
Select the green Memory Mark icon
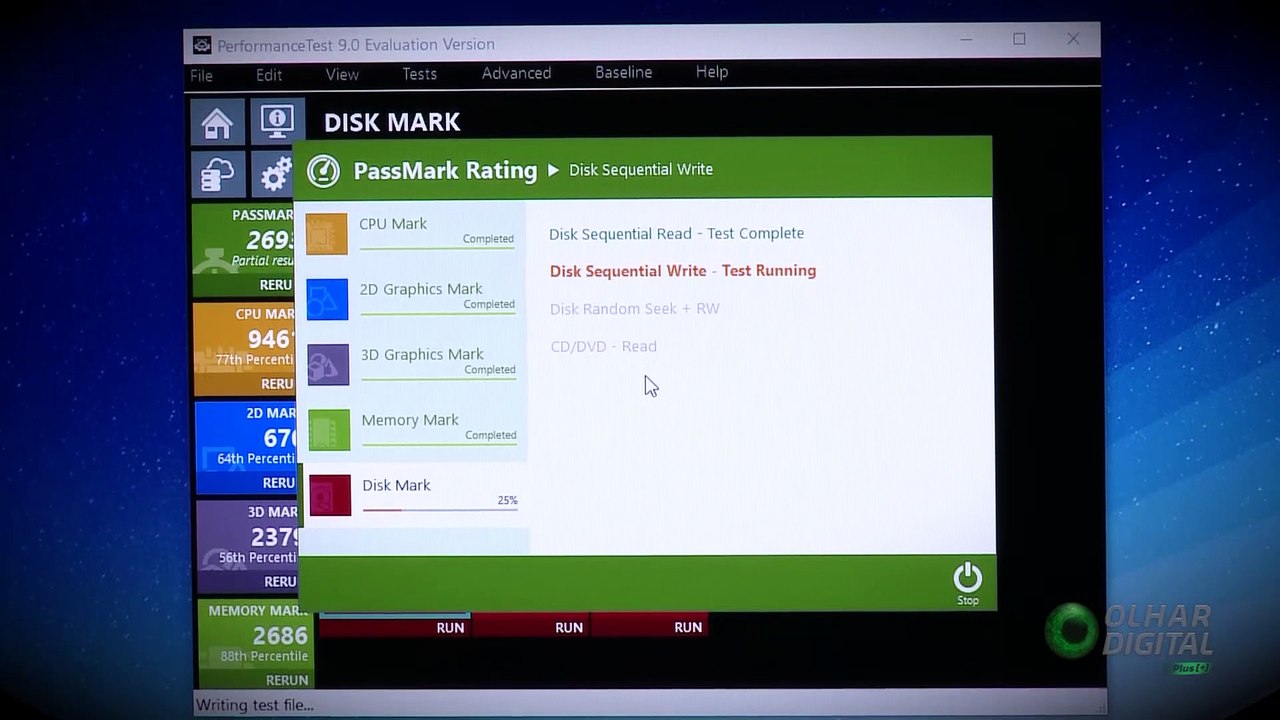[329, 430]
